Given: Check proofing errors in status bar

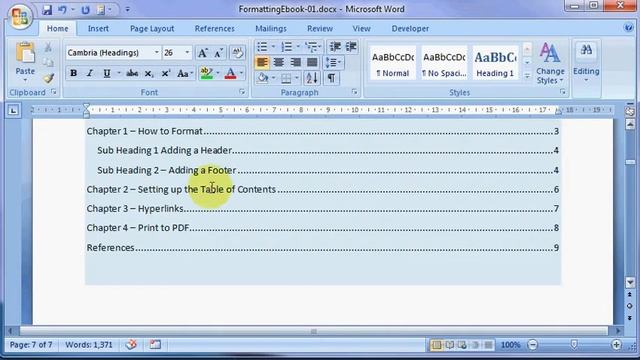Looking at the screenshot, I should point(131,345).
